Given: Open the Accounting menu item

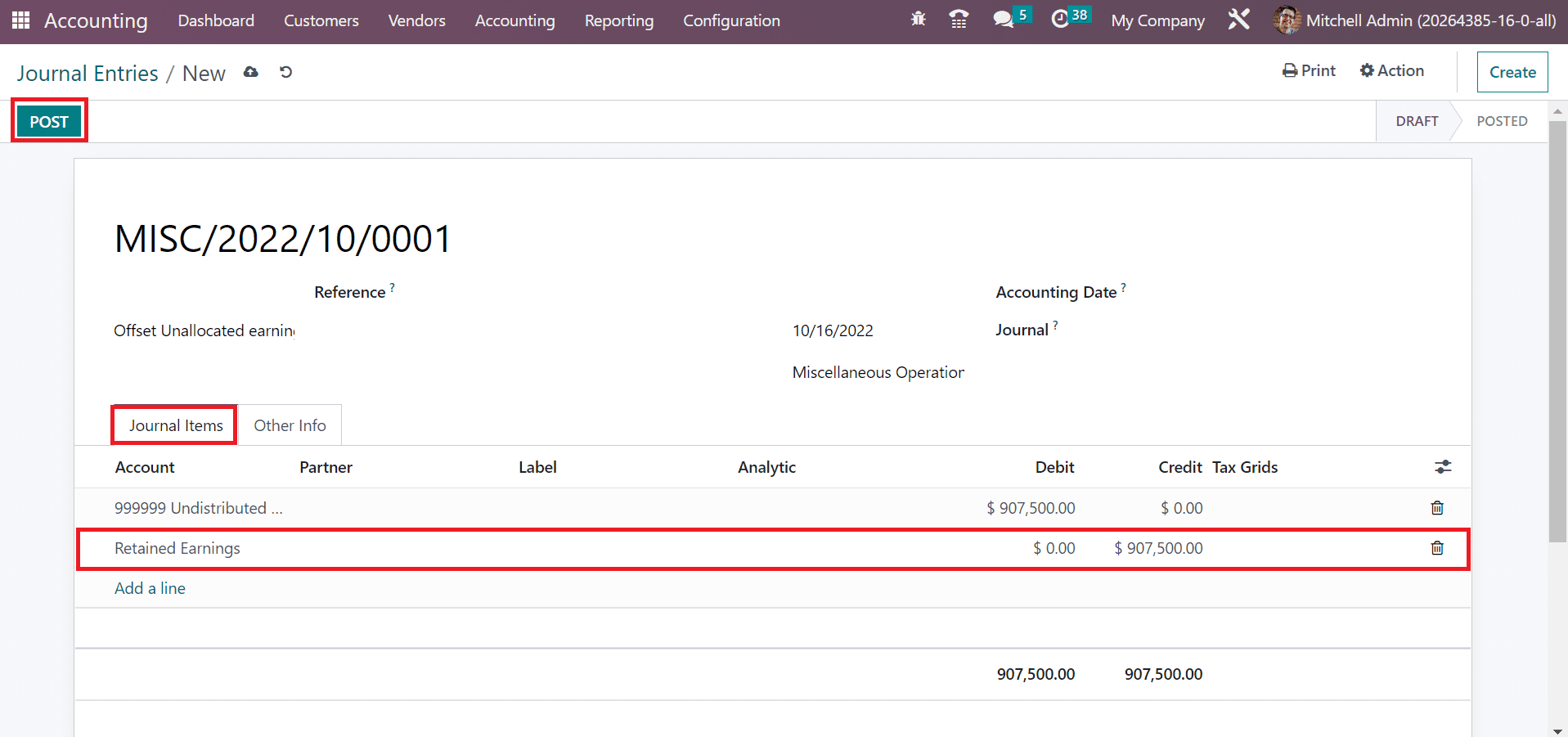Looking at the screenshot, I should (x=515, y=20).
